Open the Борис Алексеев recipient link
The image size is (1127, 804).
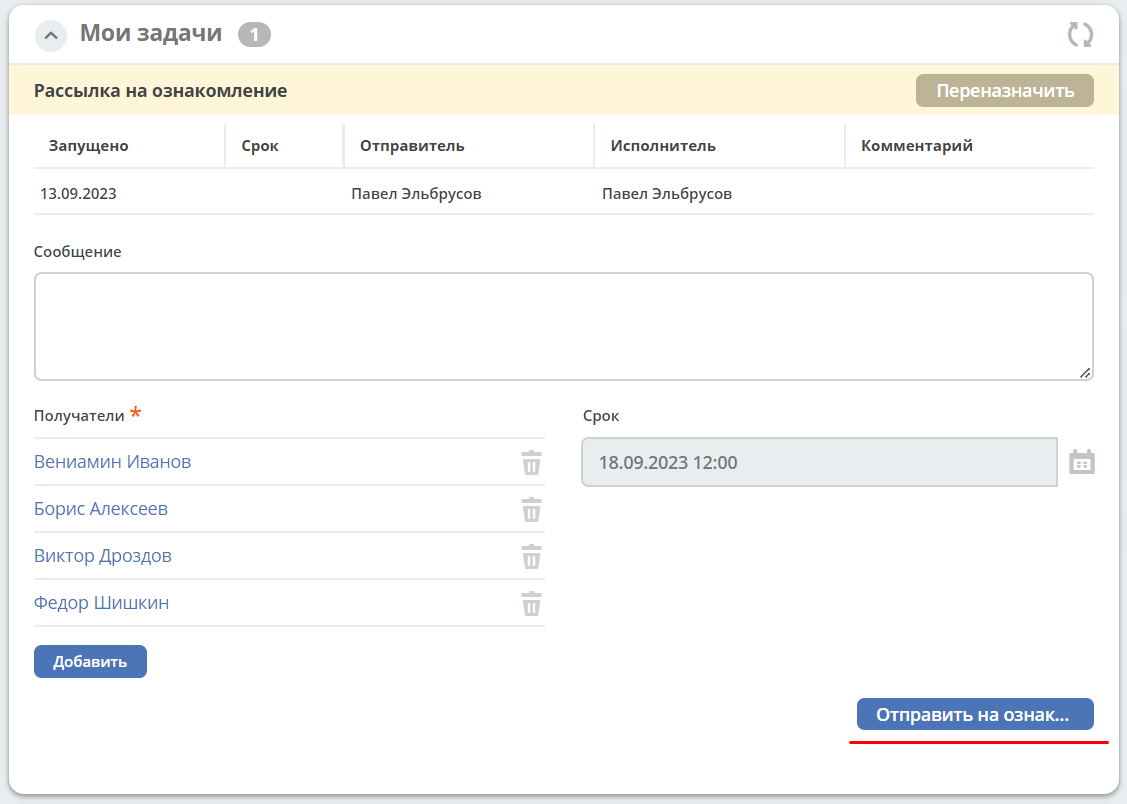[101, 509]
